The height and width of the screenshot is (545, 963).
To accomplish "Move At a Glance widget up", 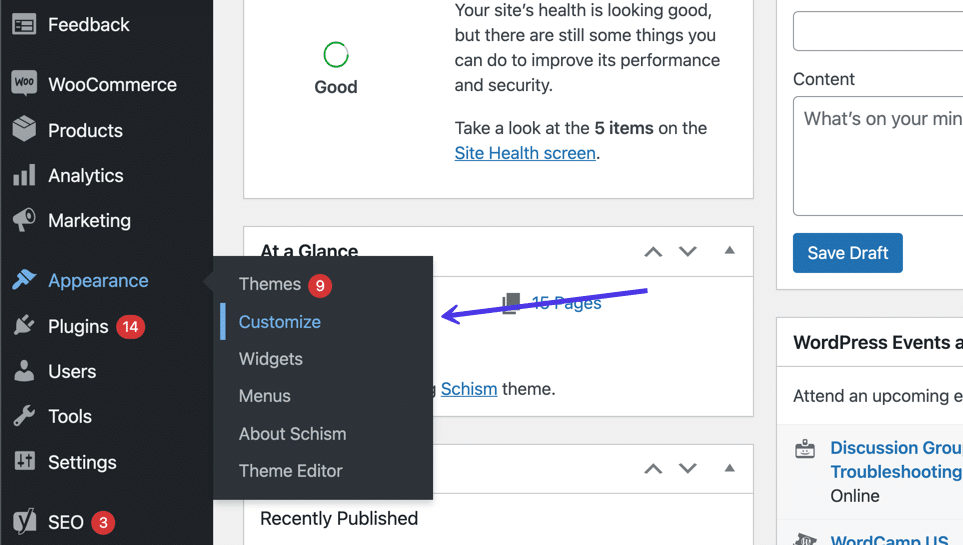I will coord(653,251).
